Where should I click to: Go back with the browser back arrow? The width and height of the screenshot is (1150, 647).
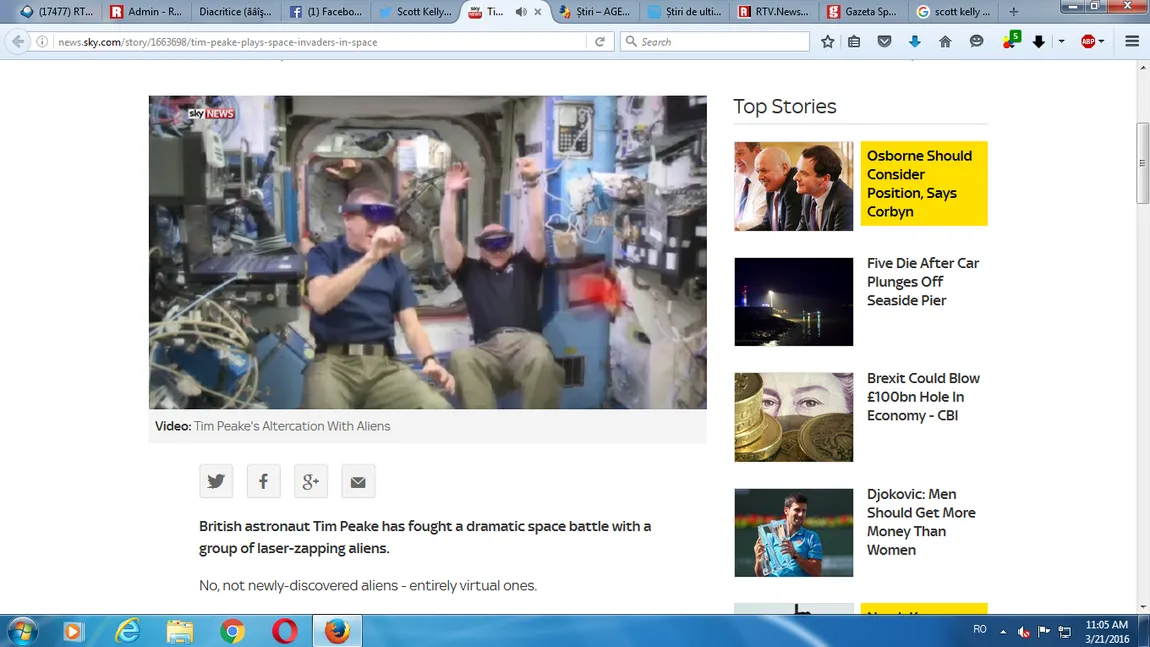click(18, 42)
